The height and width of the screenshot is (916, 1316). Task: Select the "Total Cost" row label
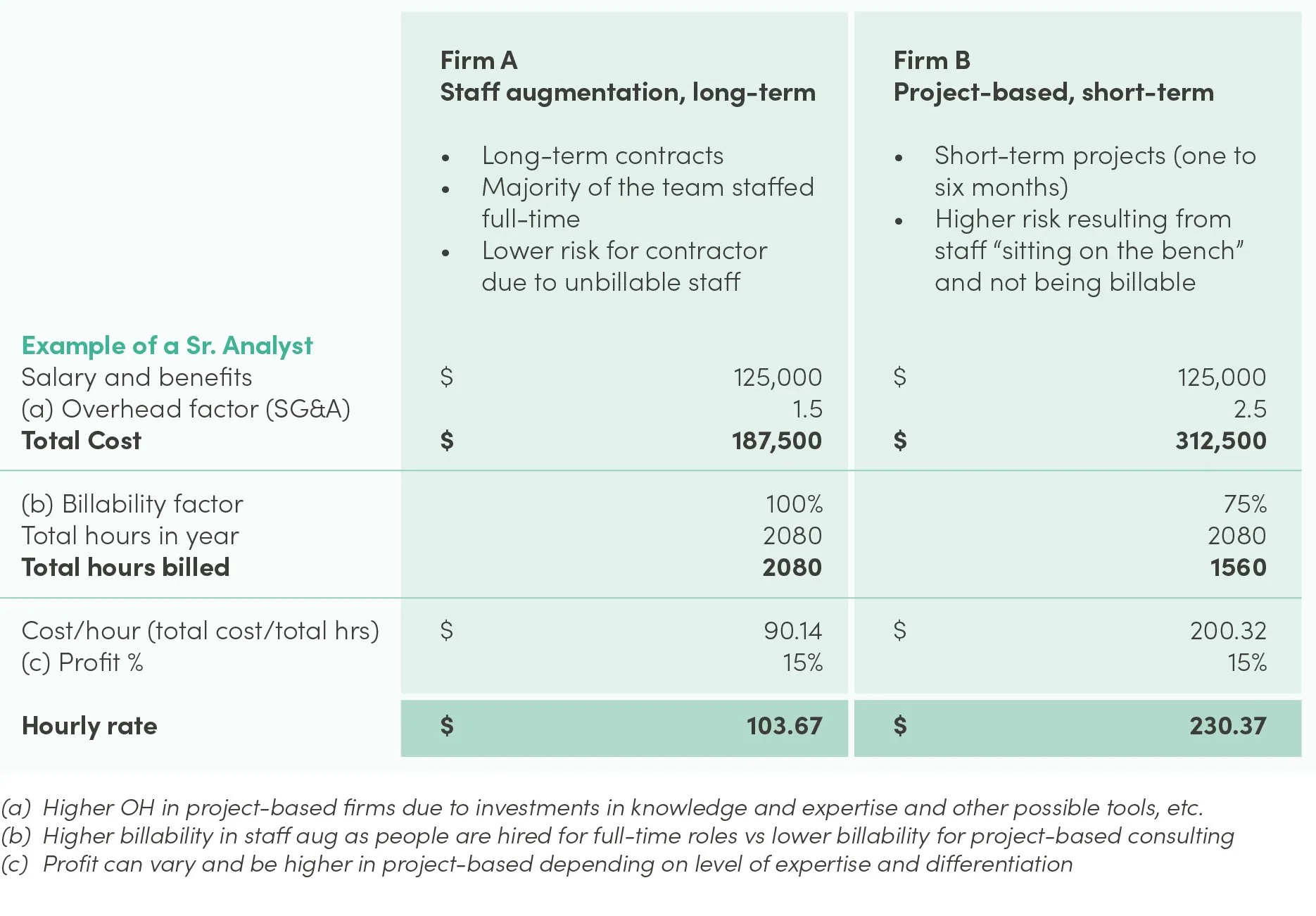point(81,441)
